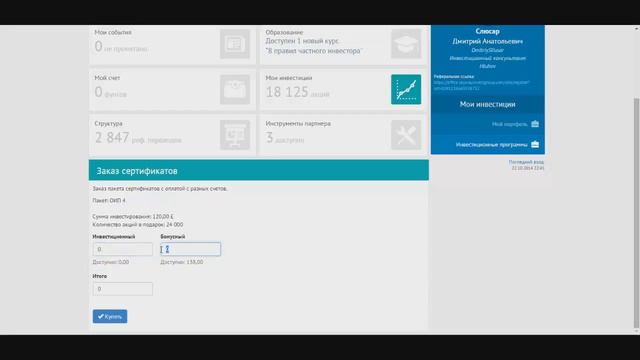Viewport: 640px width, 360px height.
Task: Click the Последний вход timestamp text
Action: [x=526, y=165]
